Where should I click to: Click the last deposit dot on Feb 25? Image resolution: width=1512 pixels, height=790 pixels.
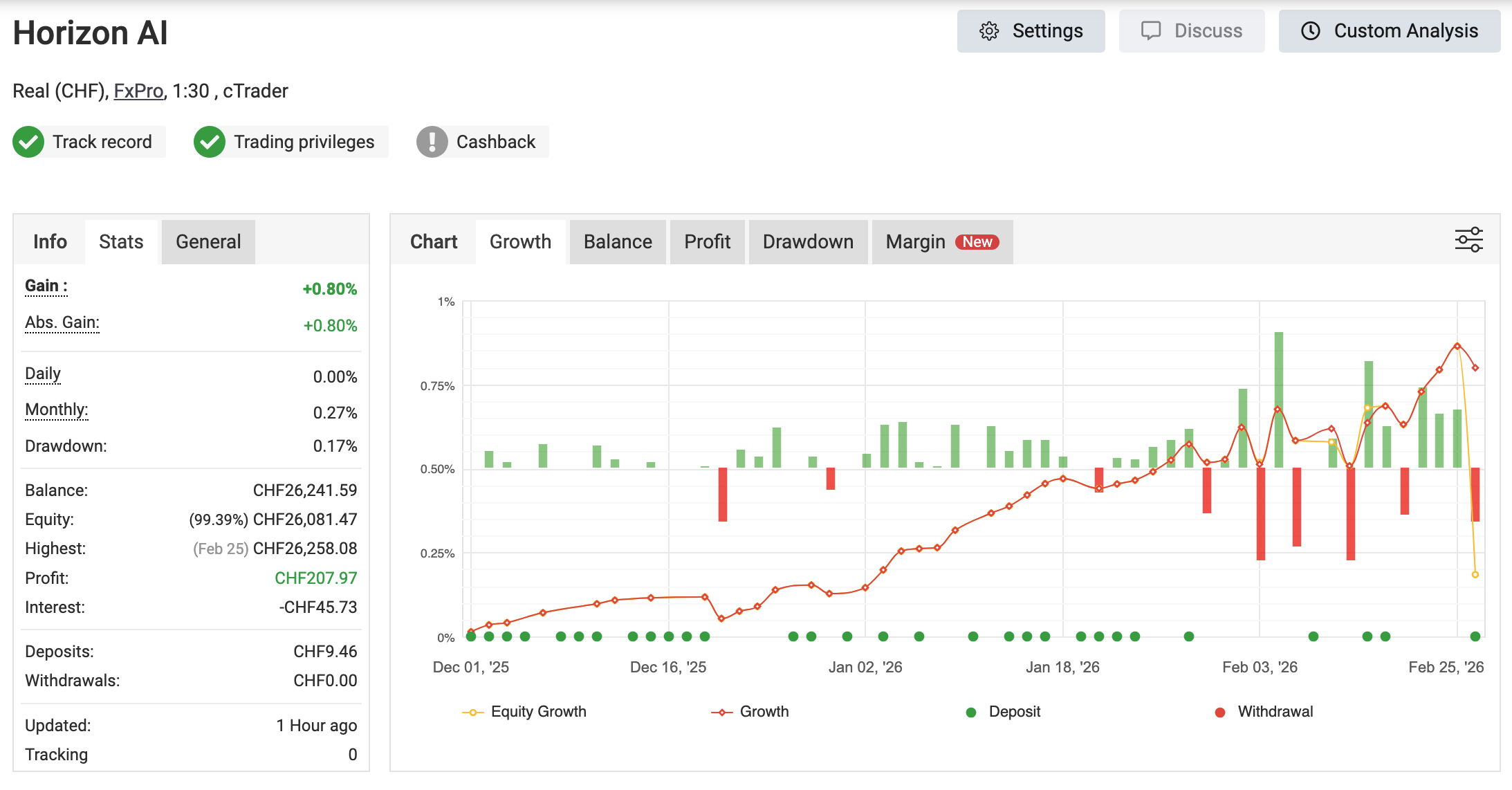pos(1475,636)
